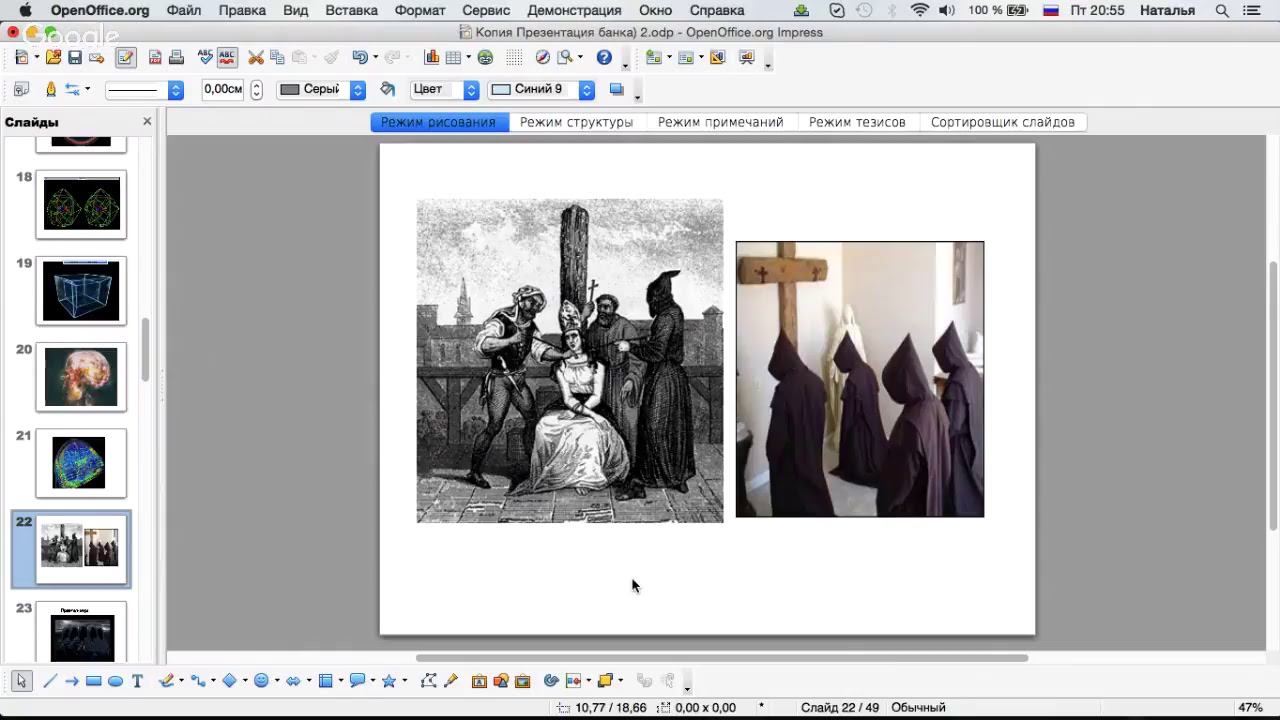1280x720 pixels.
Task: Toggle the Shadow button in formatting toolbar
Action: 616,89
